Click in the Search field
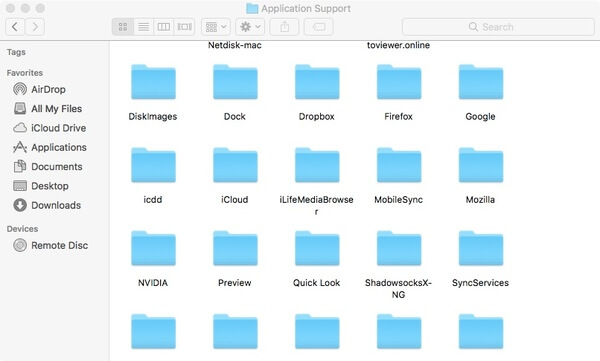The height and width of the screenshot is (361, 600). 498,27
